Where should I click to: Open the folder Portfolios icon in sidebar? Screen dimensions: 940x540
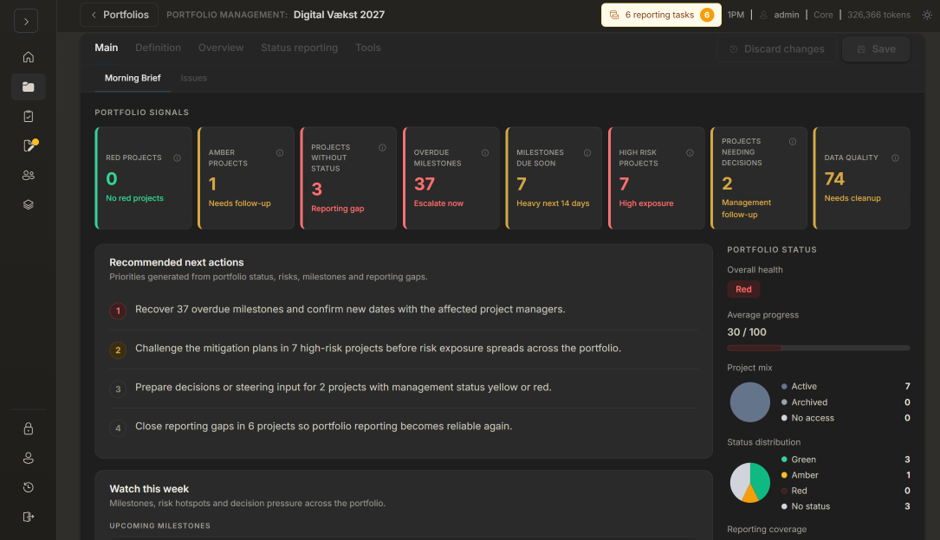(x=28, y=87)
